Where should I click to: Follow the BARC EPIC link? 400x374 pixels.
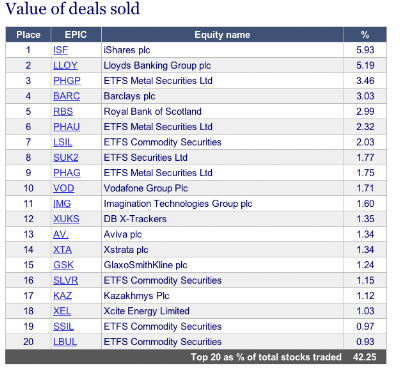pos(66,96)
